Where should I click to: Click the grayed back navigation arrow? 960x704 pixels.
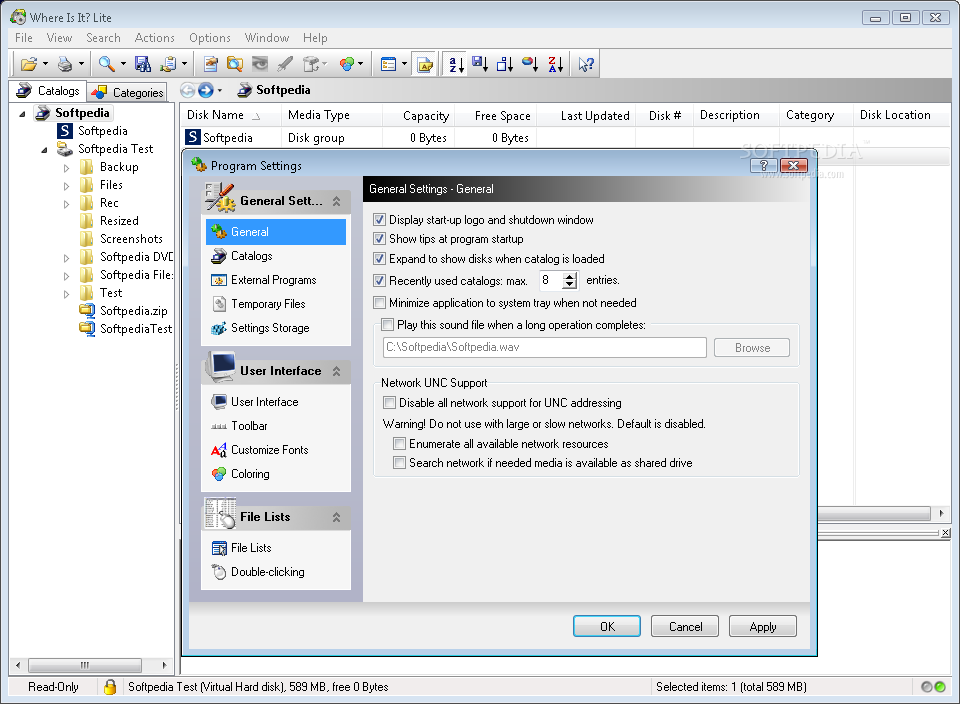click(x=188, y=91)
